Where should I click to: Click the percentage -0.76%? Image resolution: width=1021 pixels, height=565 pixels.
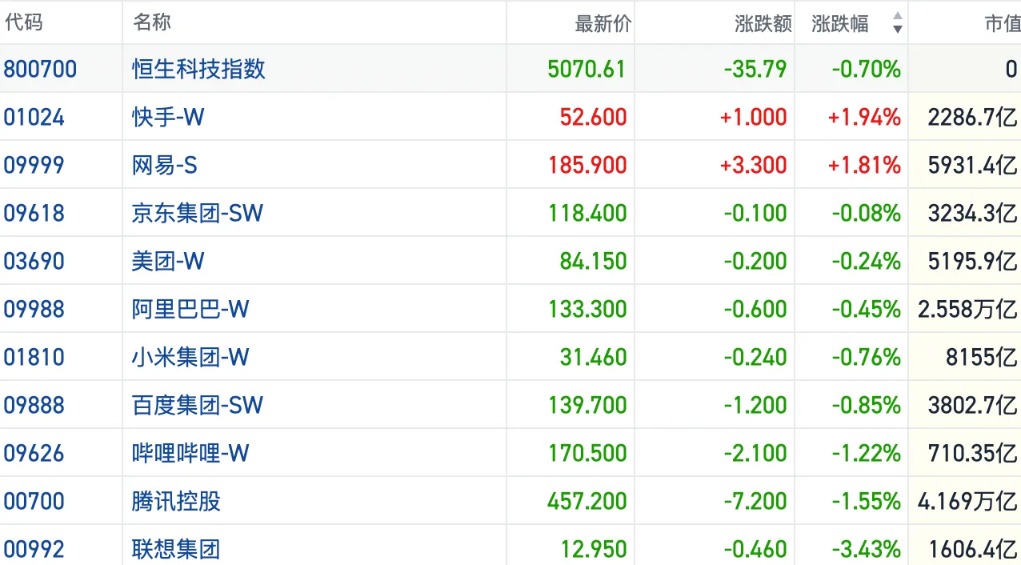tap(867, 357)
